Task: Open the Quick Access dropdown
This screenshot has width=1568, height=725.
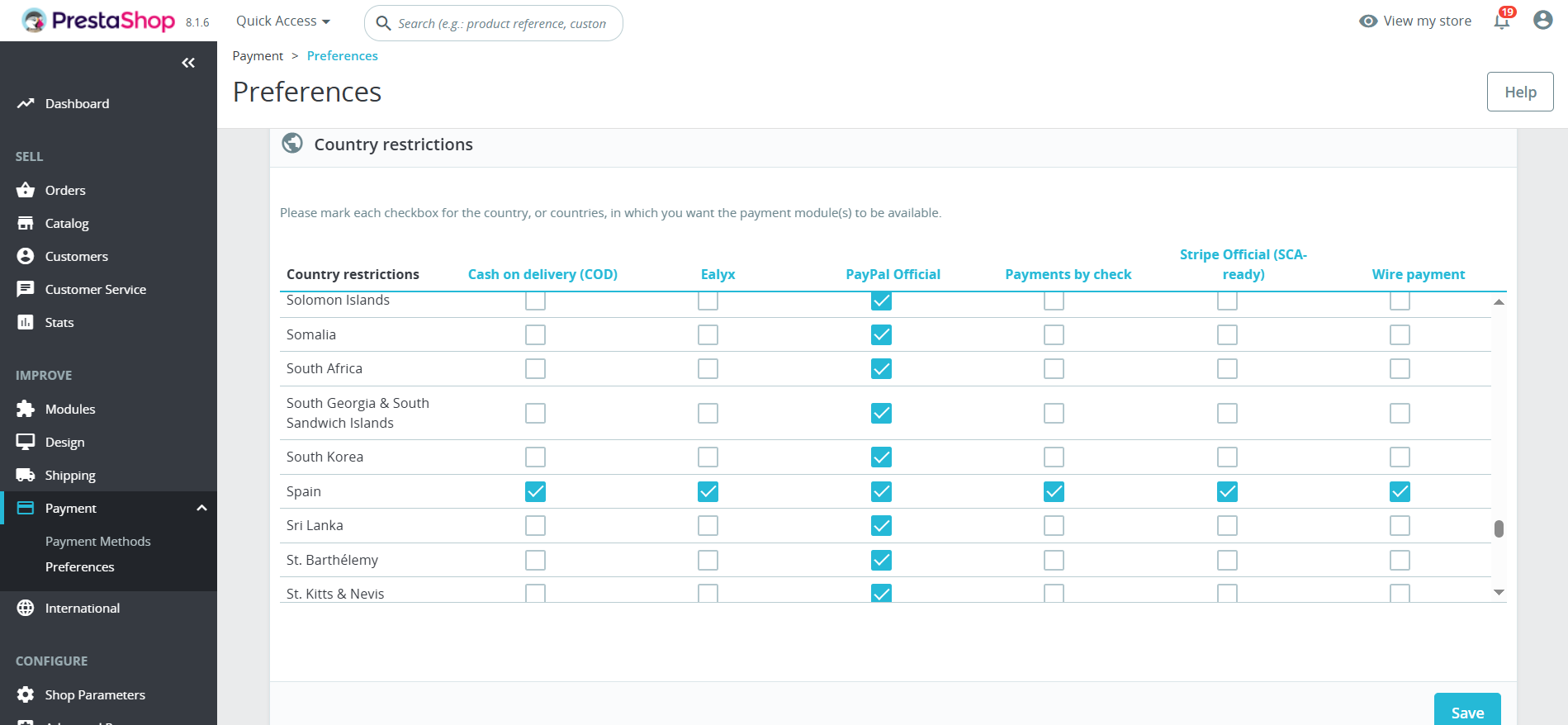Action: [283, 21]
